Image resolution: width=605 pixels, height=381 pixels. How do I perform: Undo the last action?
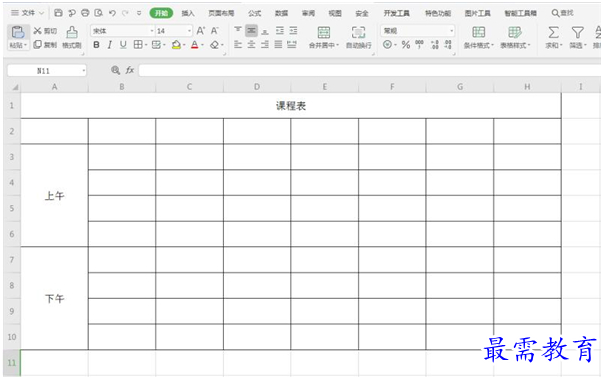pyautogui.click(x=112, y=13)
